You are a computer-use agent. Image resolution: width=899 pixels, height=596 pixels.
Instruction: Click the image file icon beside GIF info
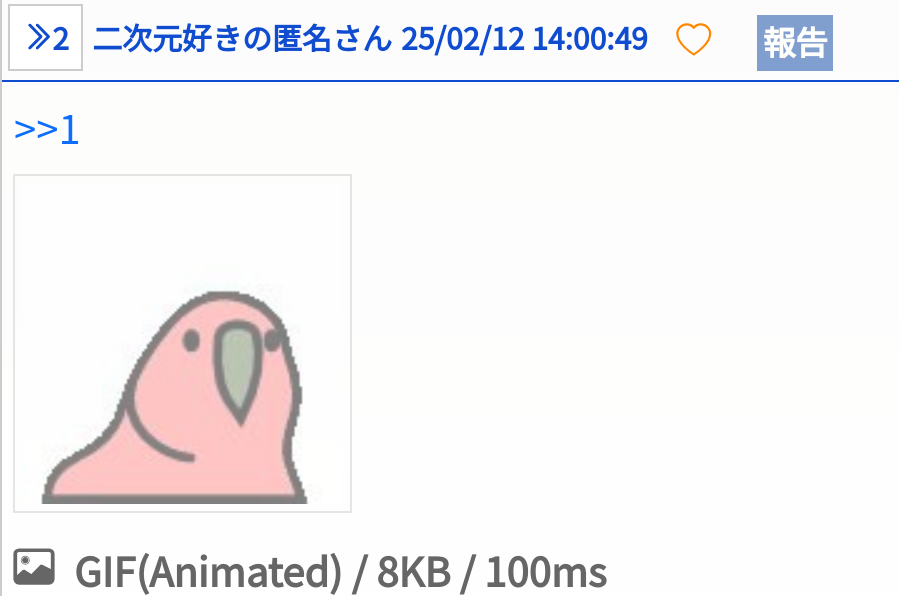34,567
